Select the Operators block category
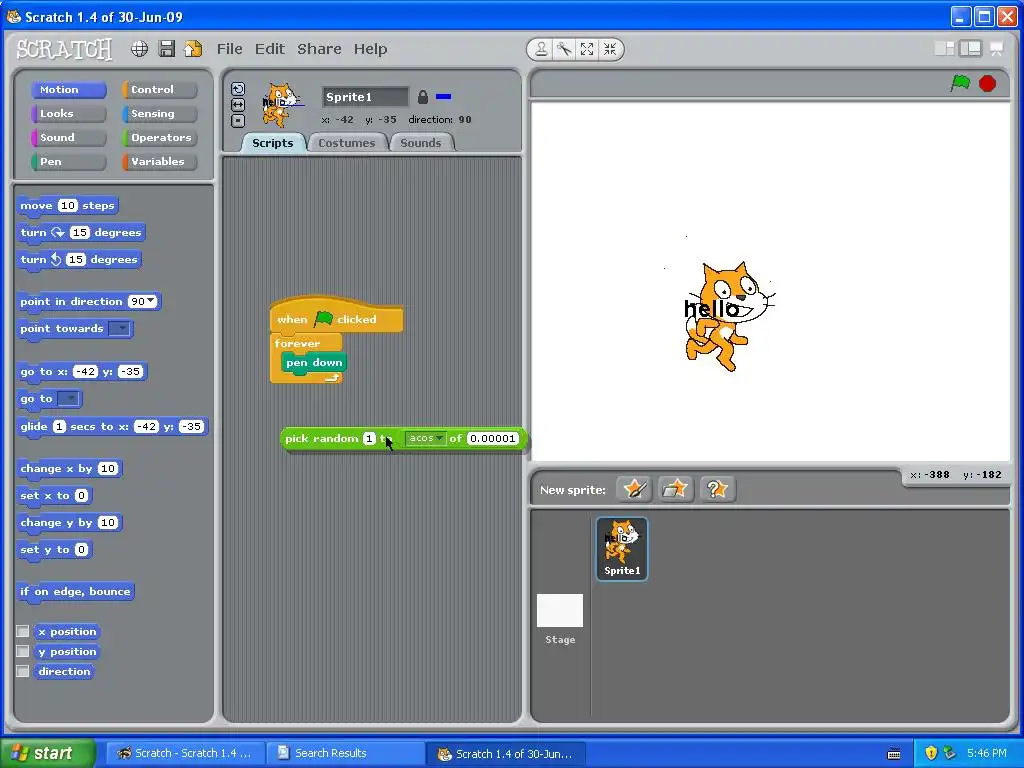1024x768 pixels. point(160,138)
